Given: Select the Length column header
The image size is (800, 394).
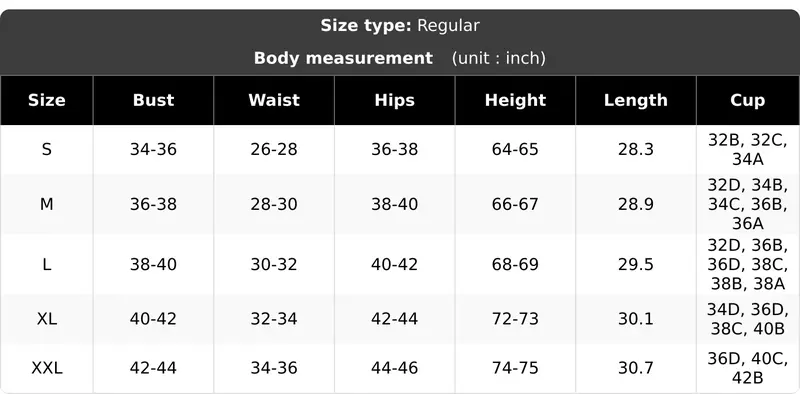Looking at the screenshot, I should [x=636, y=100].
